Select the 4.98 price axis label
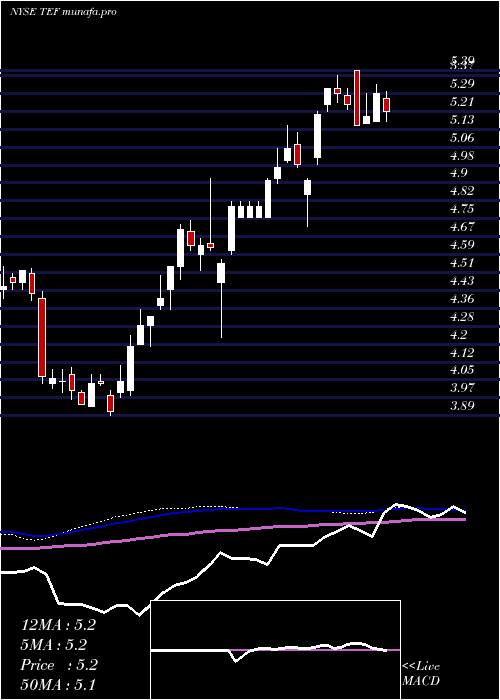Image resolution: width=500 pixels, height=700 pixels. tap(462, 155)
